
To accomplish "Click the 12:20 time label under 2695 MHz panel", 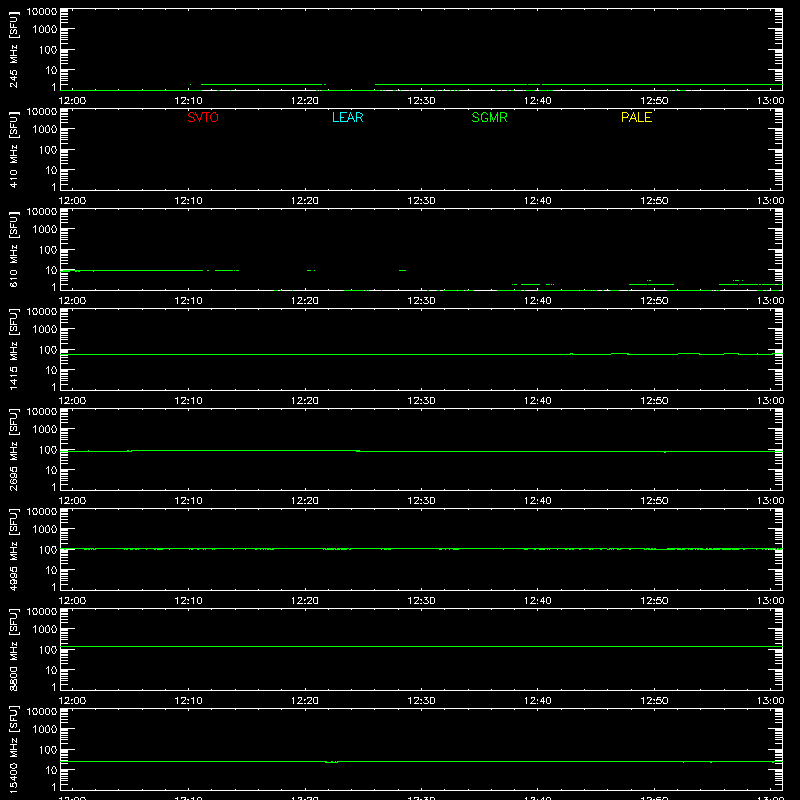I will click(x=305, y=501).
